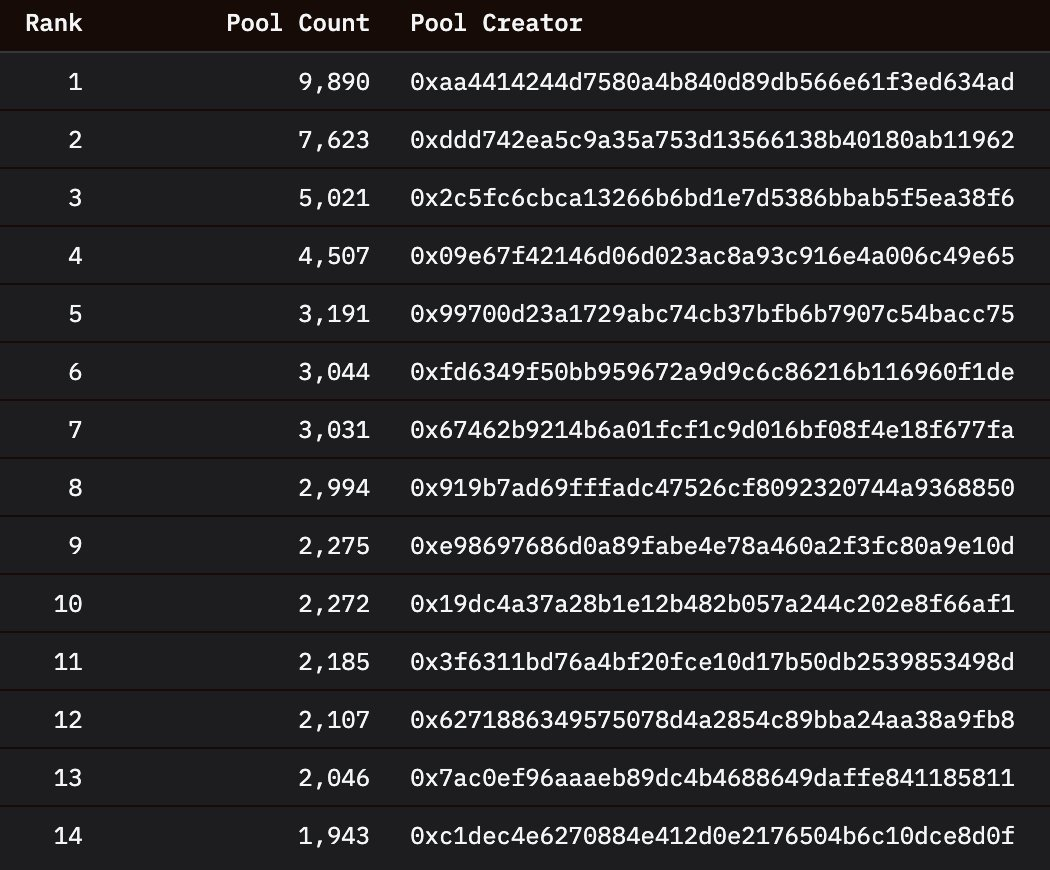
Task: Select address 0xddd742ea5c9a35a753d13566138b40180ab11962
Action: click(x=712, y=140)
